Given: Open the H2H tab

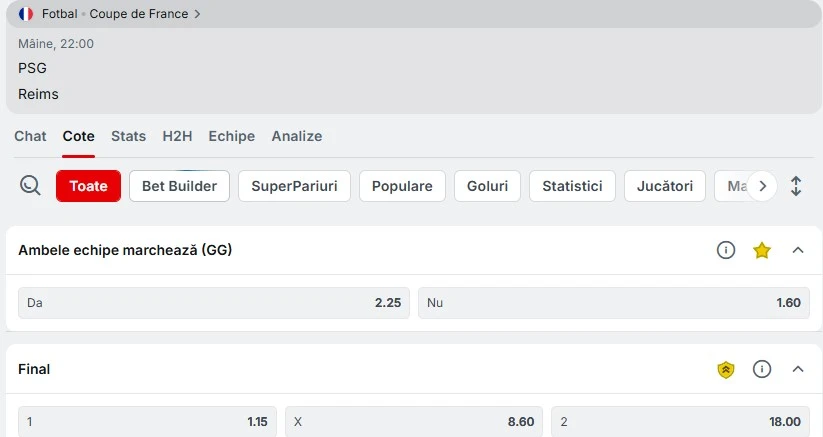Looking at the screenshot, I should pyautogui.click(x=177, y=136).
